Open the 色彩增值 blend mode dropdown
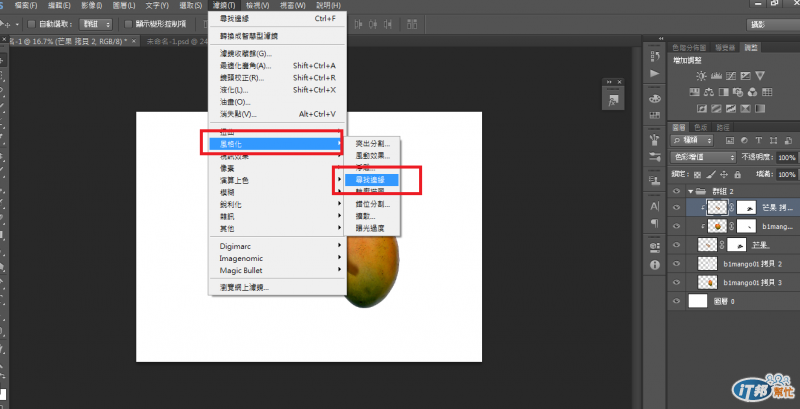This screenshot has height=409, width=800. coord(704,157)
